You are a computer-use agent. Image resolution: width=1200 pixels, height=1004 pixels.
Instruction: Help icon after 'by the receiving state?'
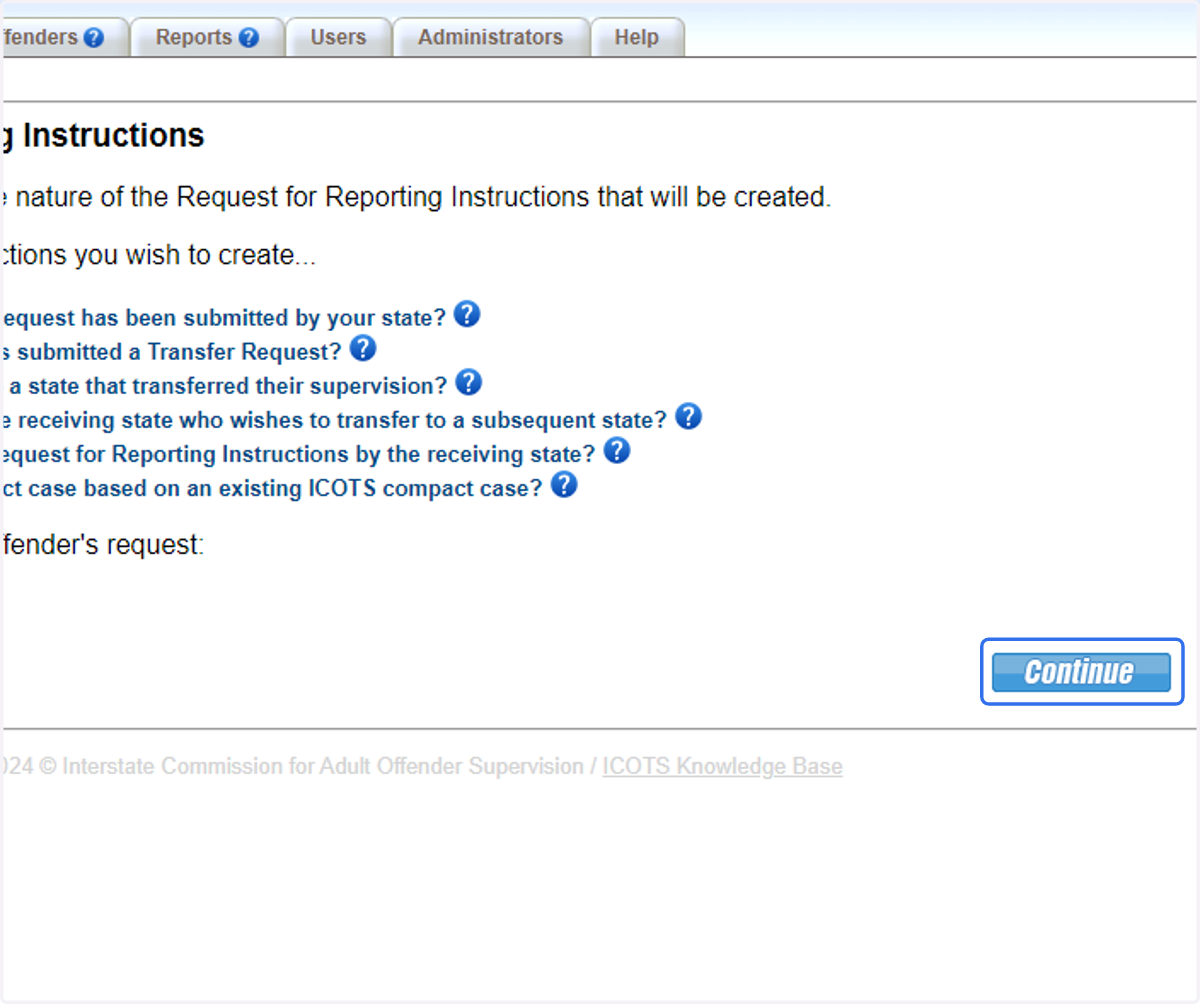(x=617, y=451)
